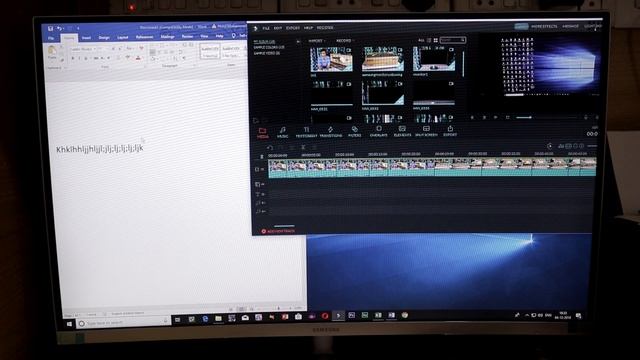Viewport: 640px width, 360px height.
Task: Switch to the Layout tab in Word
Action: 122,37
